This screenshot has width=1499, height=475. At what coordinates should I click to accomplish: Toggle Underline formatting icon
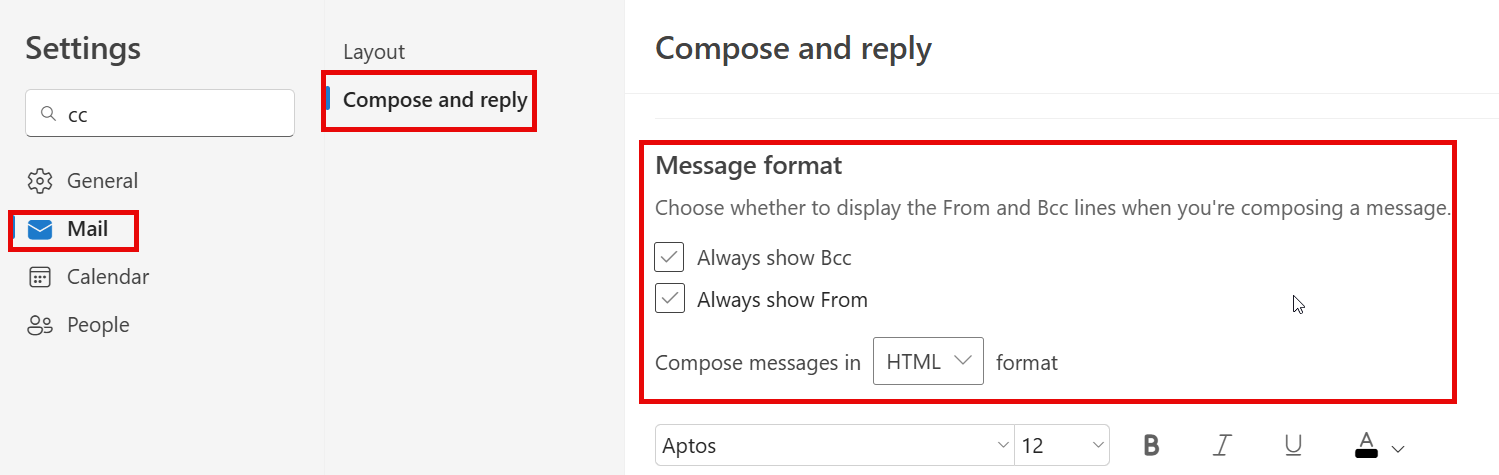[1293, 445]
